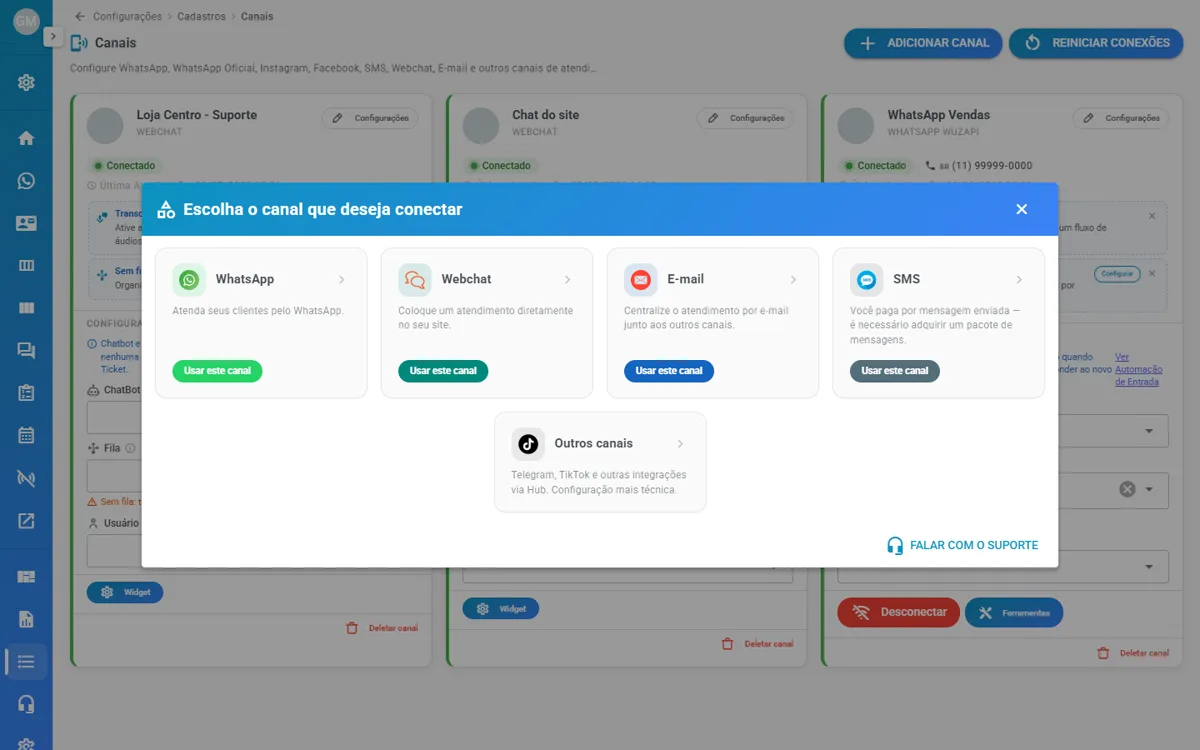This screenshot has width=1200, height=750.
Task: Open the dropdown arrow beside the clear X
Action: (1150, 490)
